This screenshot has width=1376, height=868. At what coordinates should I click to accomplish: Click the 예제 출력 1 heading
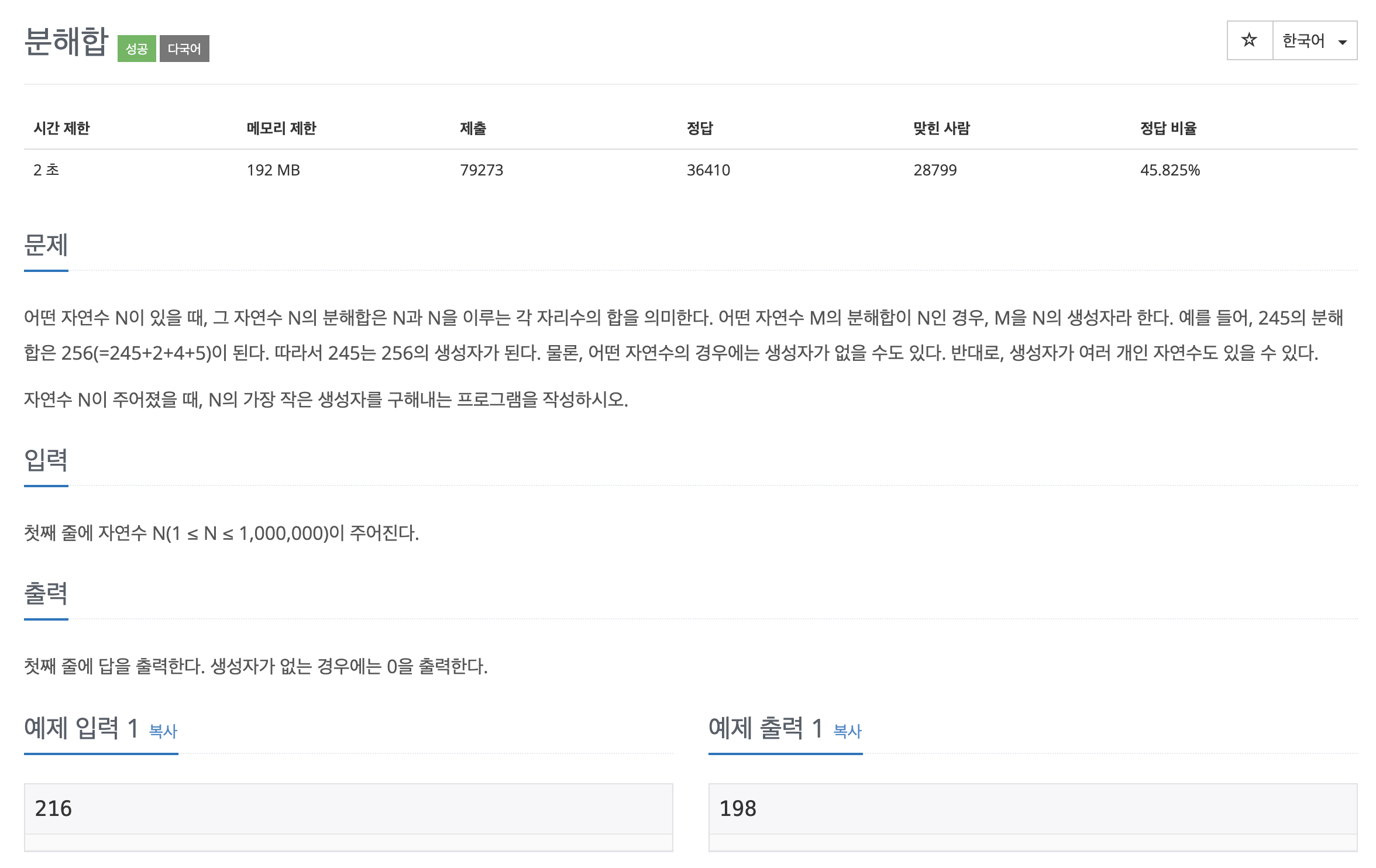coord(765,728)
